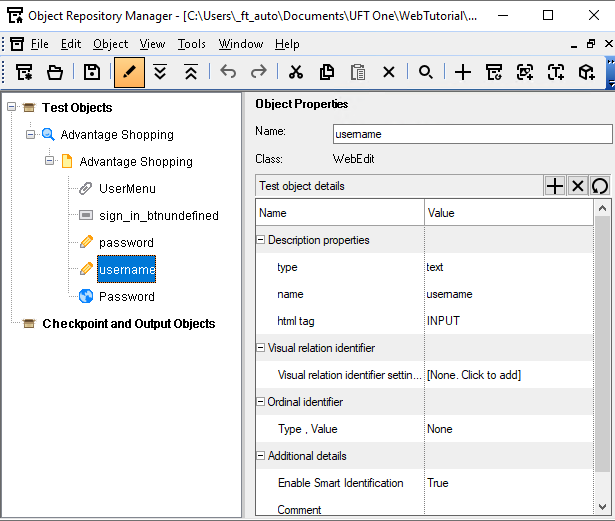Open the Edit menu
Screen dimensions: 615x521
(71, 44)
